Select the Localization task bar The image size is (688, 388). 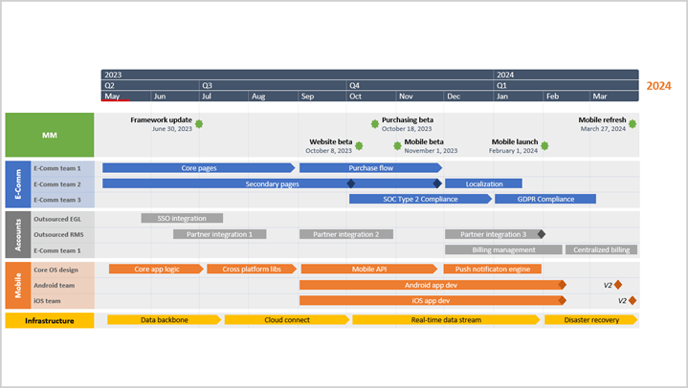pyautogui.click(x=484, y=183)
